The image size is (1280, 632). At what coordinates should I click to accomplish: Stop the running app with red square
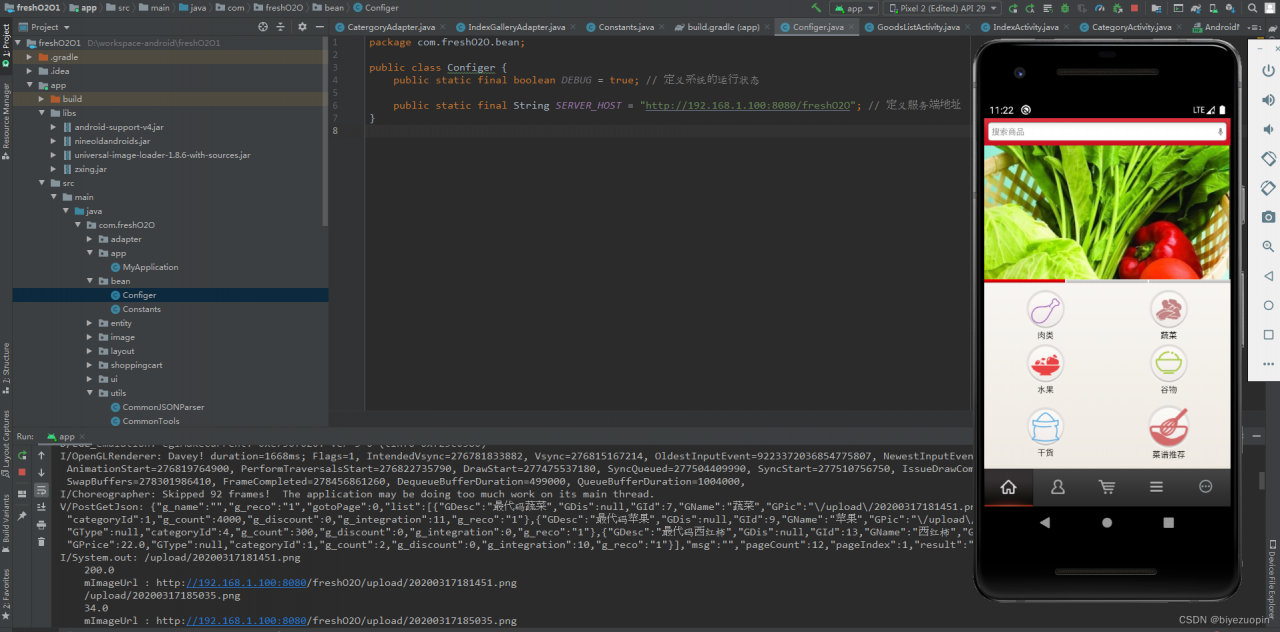click(21, 472)
